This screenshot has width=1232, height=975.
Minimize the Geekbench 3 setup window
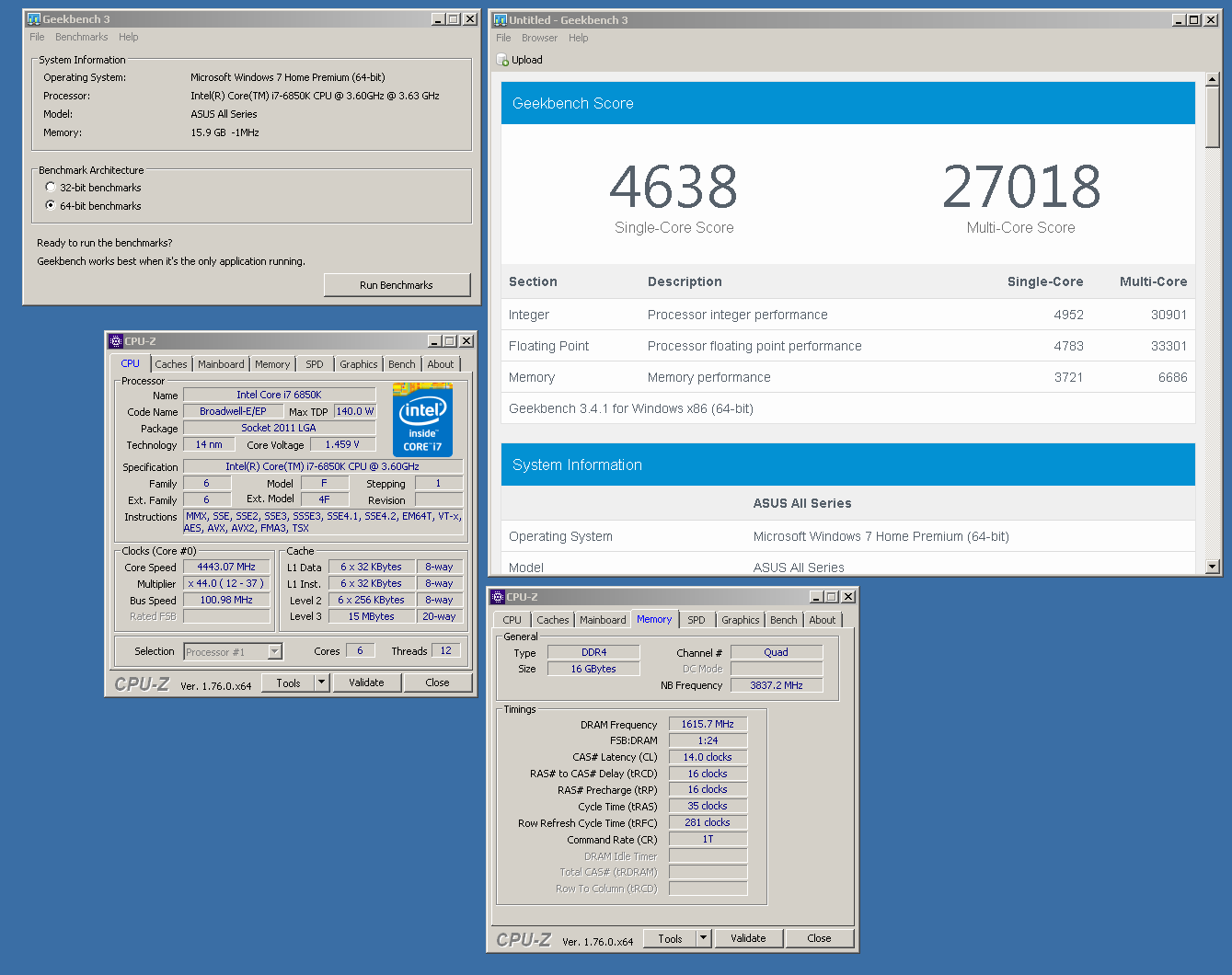(x=438, y=19)
